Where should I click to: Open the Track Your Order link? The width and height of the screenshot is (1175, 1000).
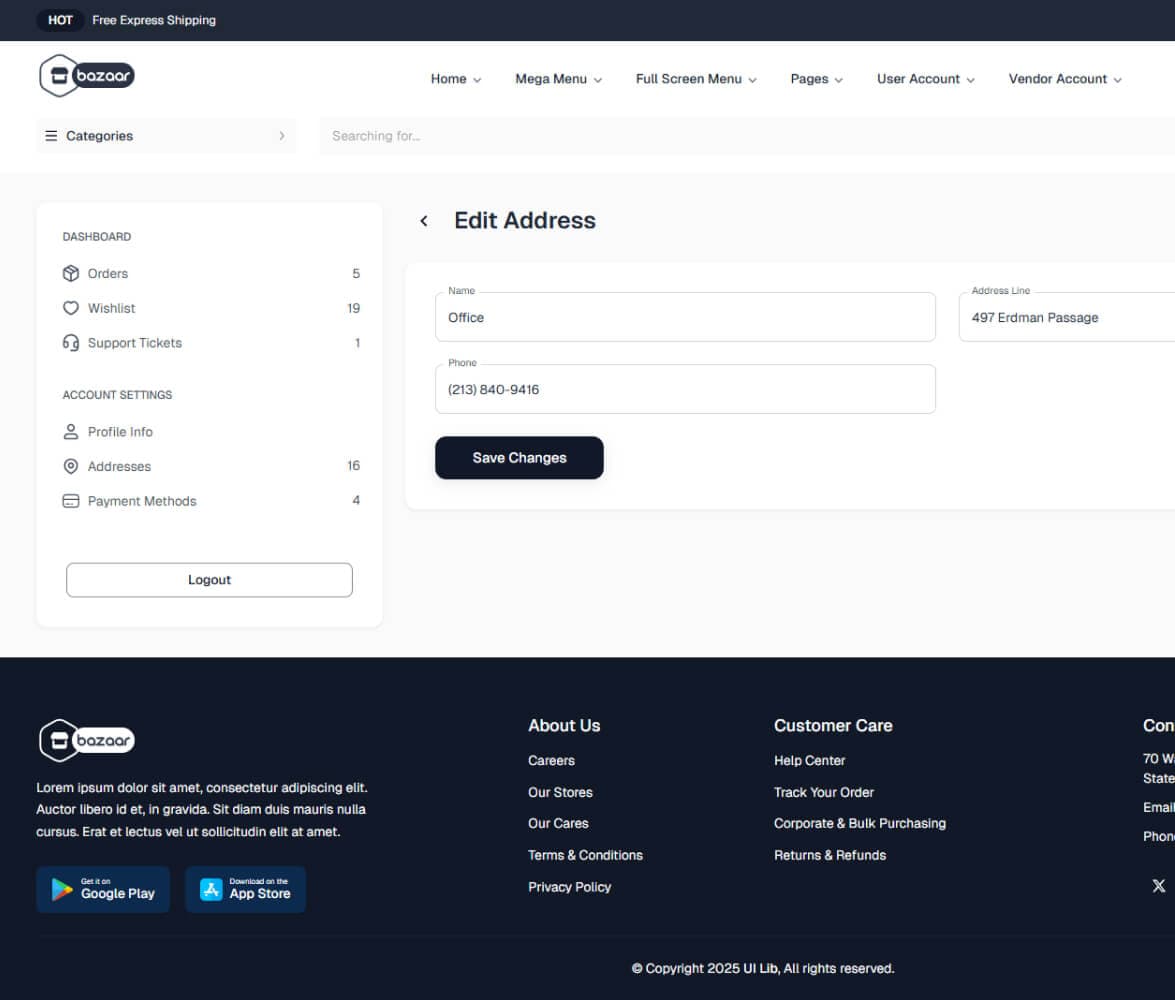click(x=823, y=792)
